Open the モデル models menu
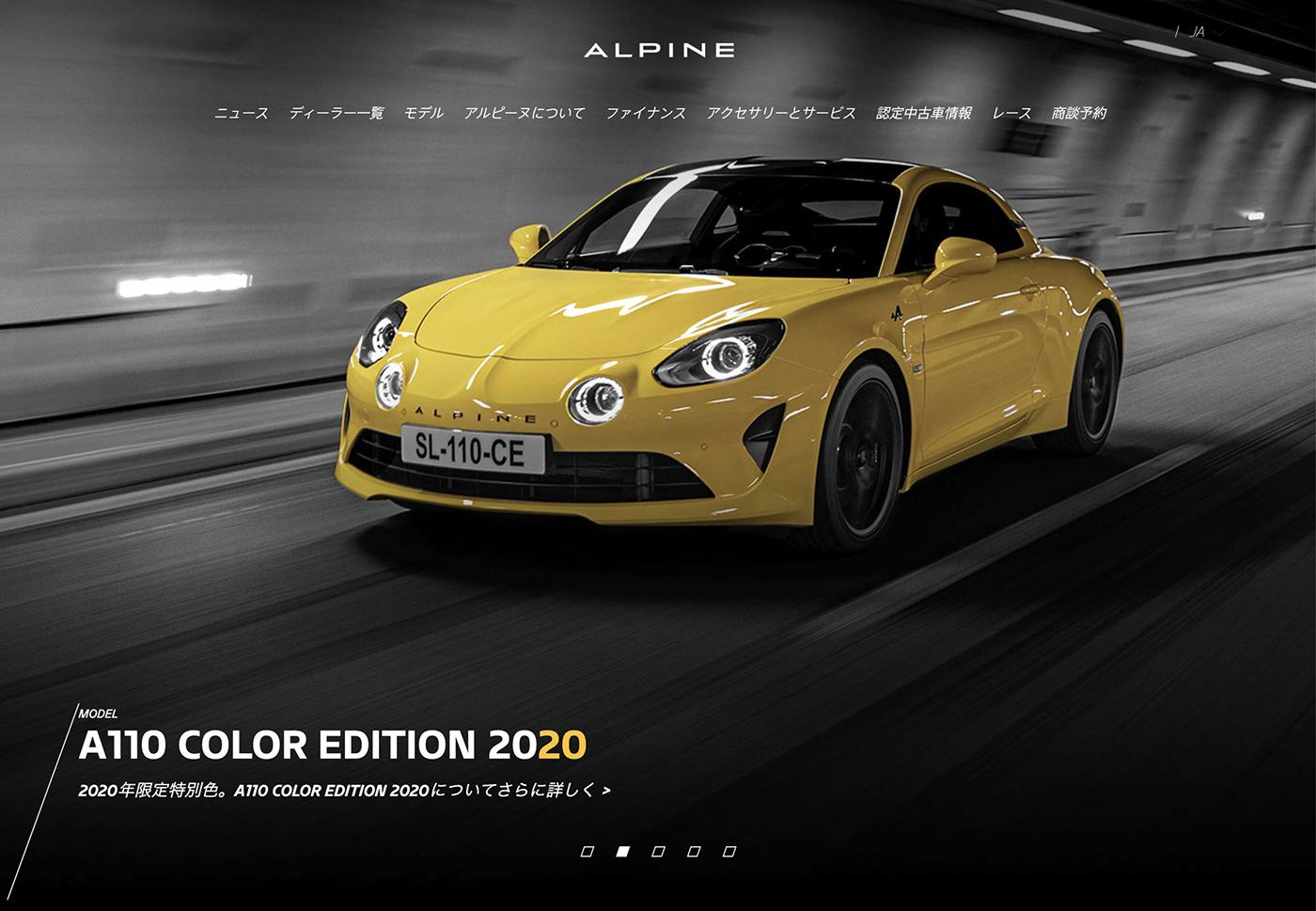 coord(424,113)
